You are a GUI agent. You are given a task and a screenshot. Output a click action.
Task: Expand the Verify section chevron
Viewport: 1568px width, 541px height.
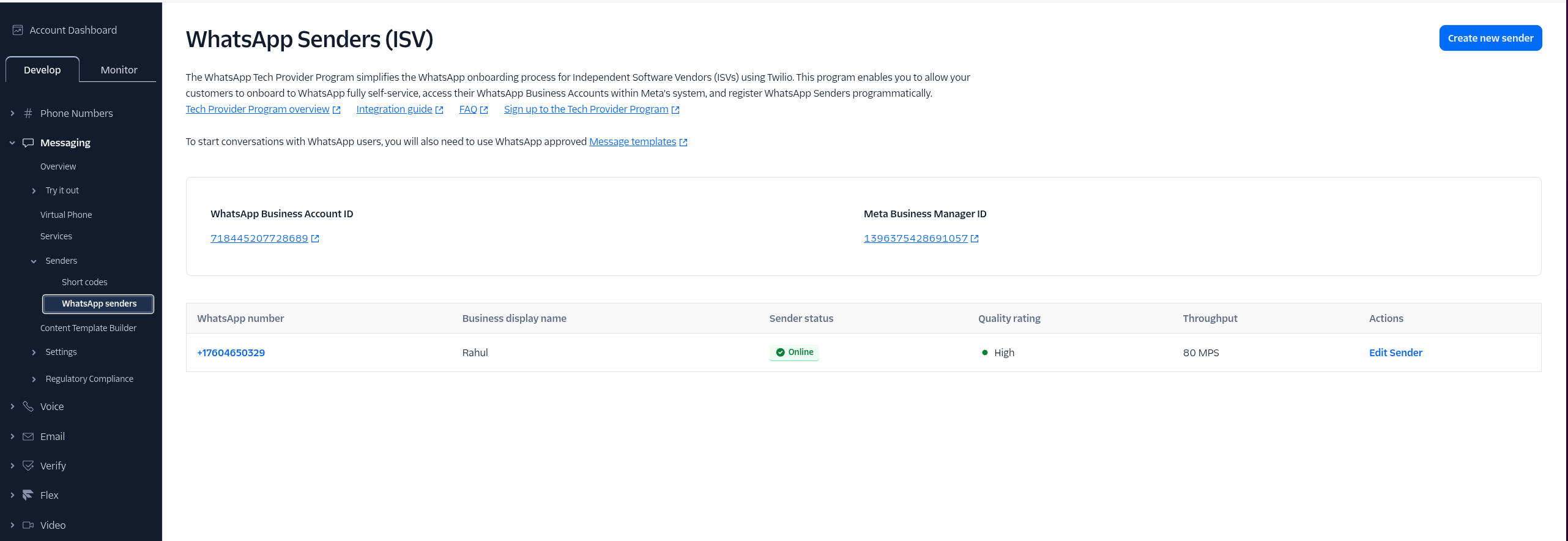(x=12, y=466)
